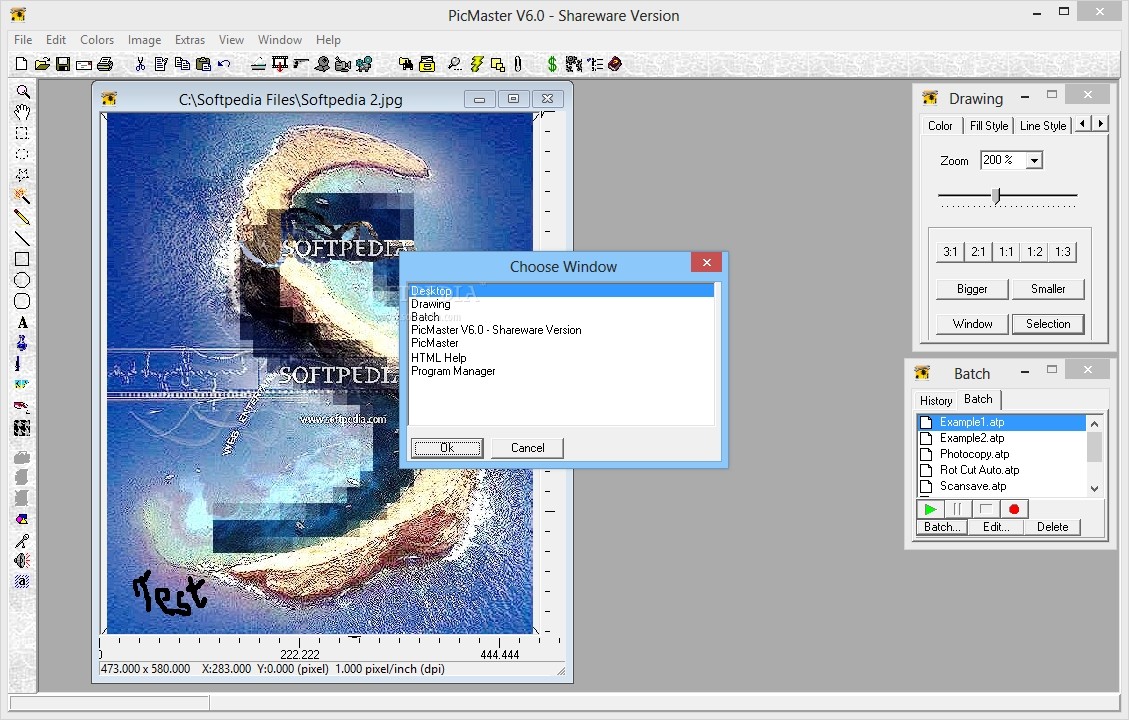Screen dimensions: 1129x720
Task: Click the Smaller zoom button
Action: tap(1048, 289)
